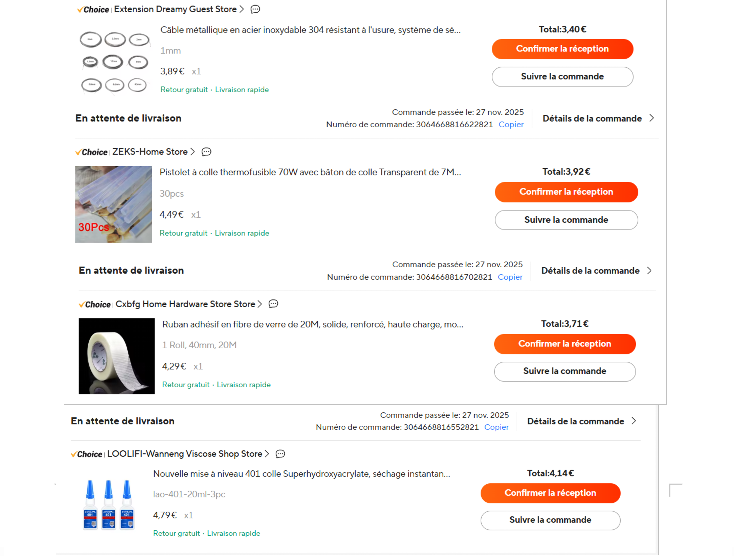This screenshot has width=734, height=556.
Task: Open chat icon for Extension Dreamy Guest Store
Action: pyautogui.click(x=255, y=9)
